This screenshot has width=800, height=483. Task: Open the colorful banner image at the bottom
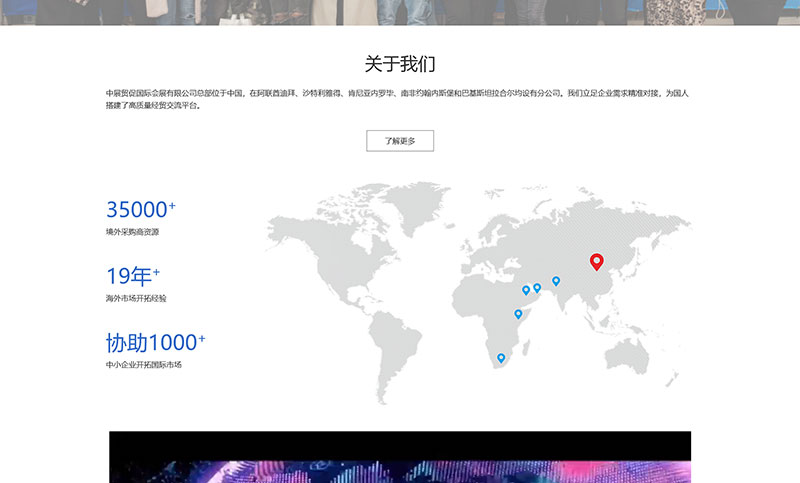click(400, 458)
